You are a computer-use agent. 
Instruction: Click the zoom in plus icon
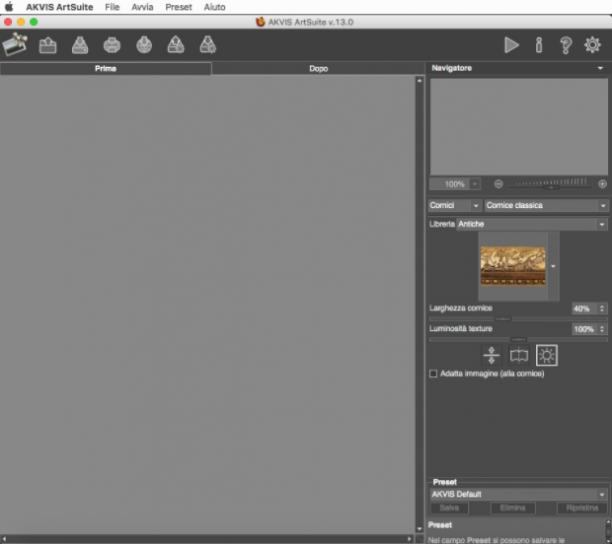[602, 184]
